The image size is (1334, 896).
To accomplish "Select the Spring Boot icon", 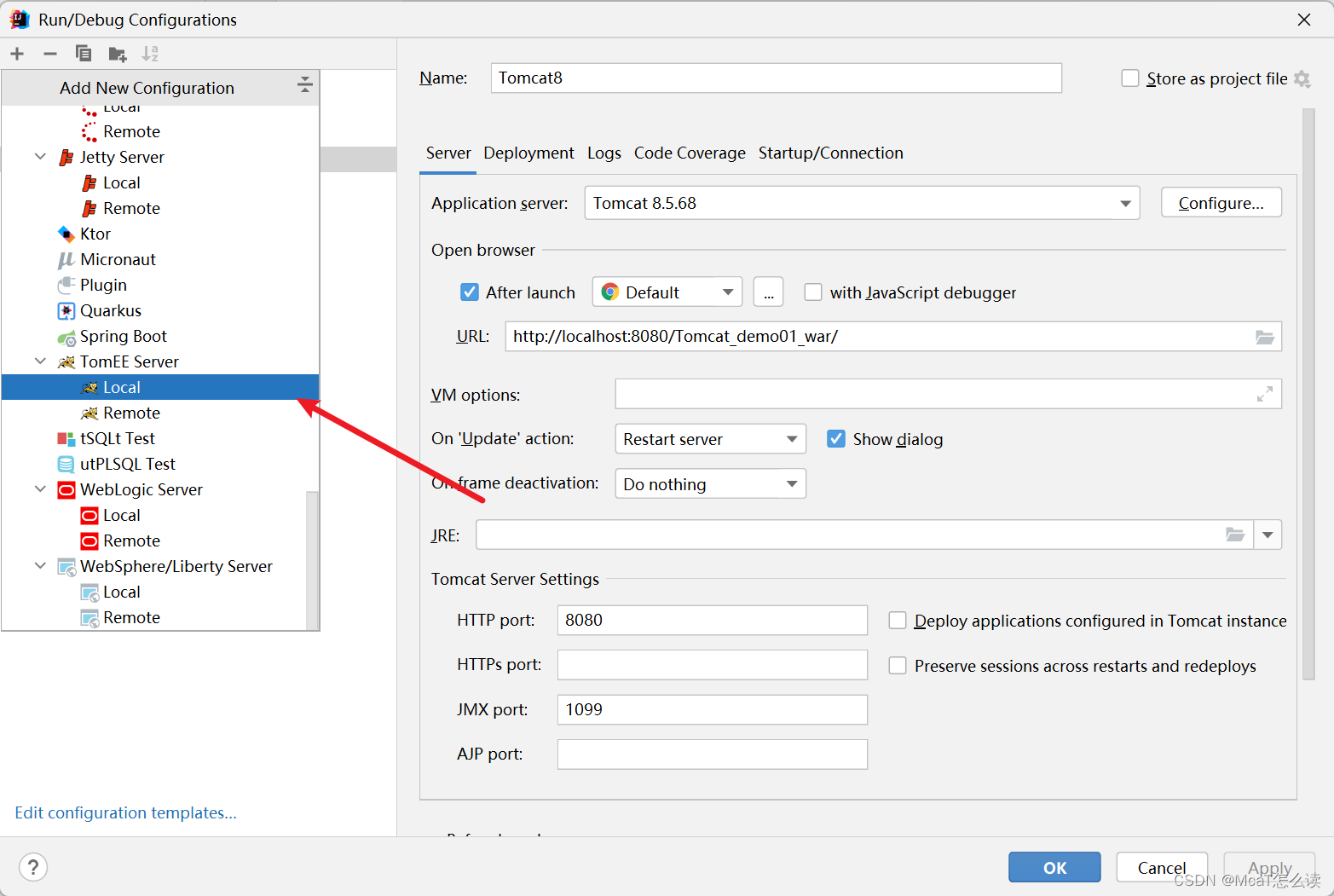I will point(66,338).
